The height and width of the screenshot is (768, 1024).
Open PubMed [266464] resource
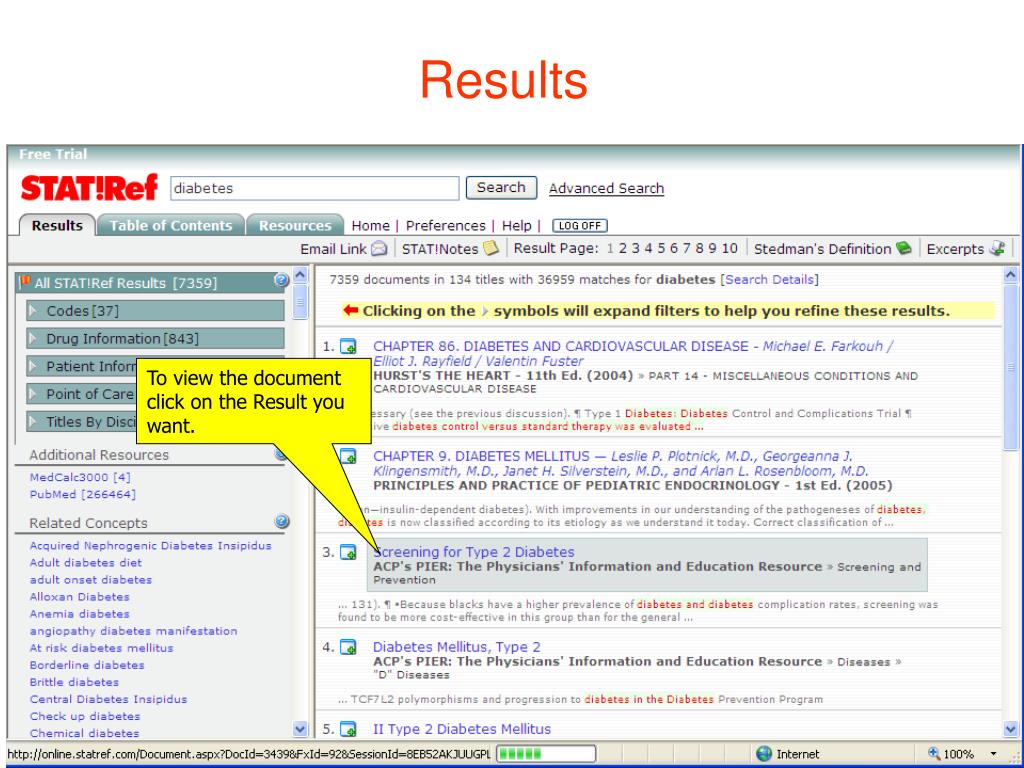(x=82, y=494)
